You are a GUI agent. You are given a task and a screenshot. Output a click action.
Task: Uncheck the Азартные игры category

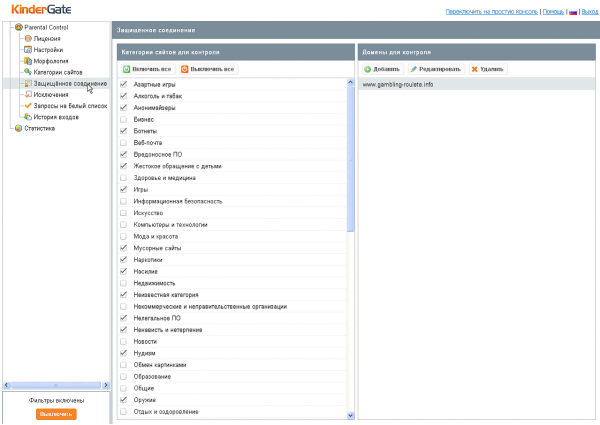click(x=124, y=86)
